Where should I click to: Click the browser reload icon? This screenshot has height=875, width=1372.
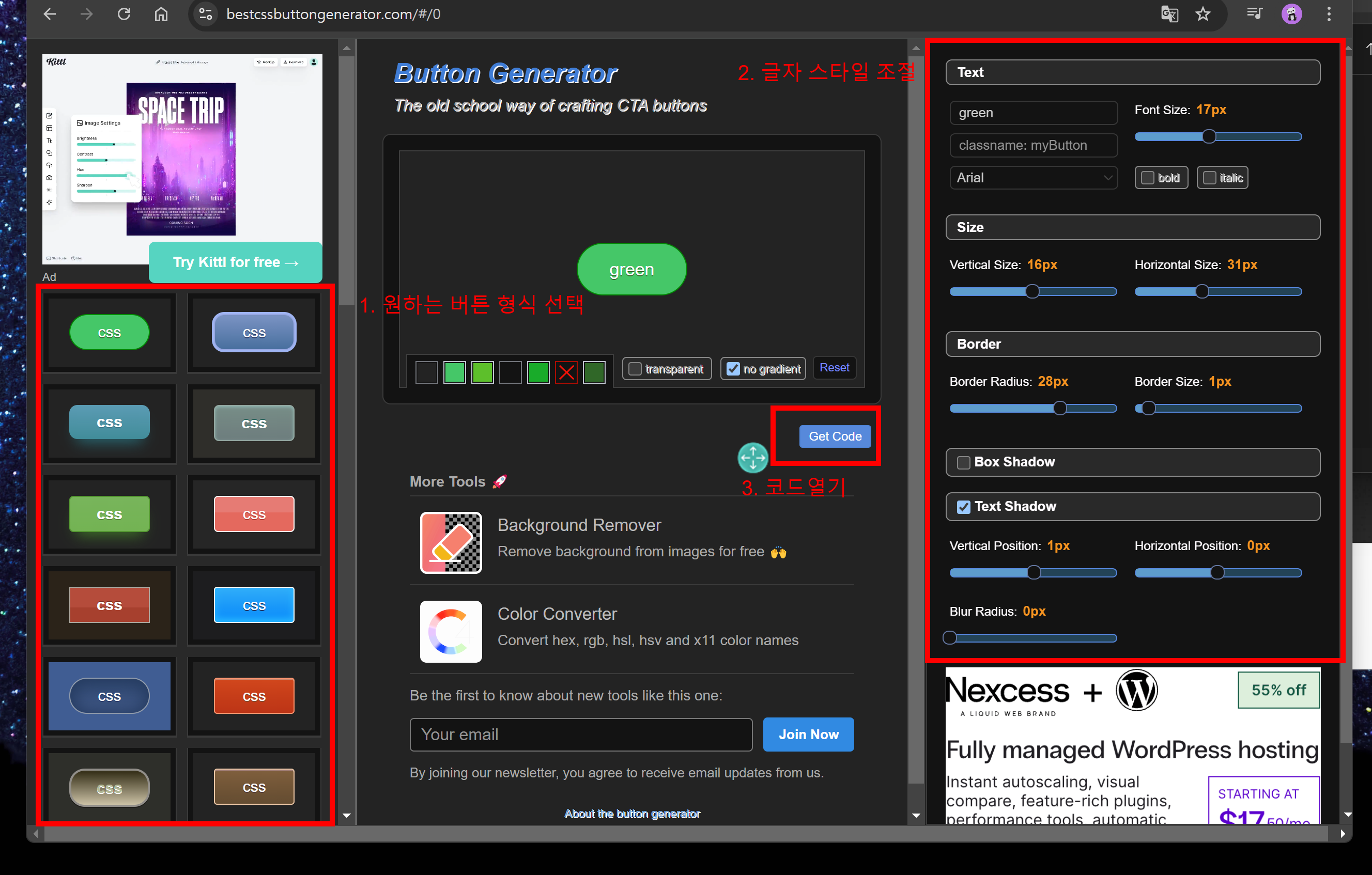pyautogui.click(x=124, y=14)
